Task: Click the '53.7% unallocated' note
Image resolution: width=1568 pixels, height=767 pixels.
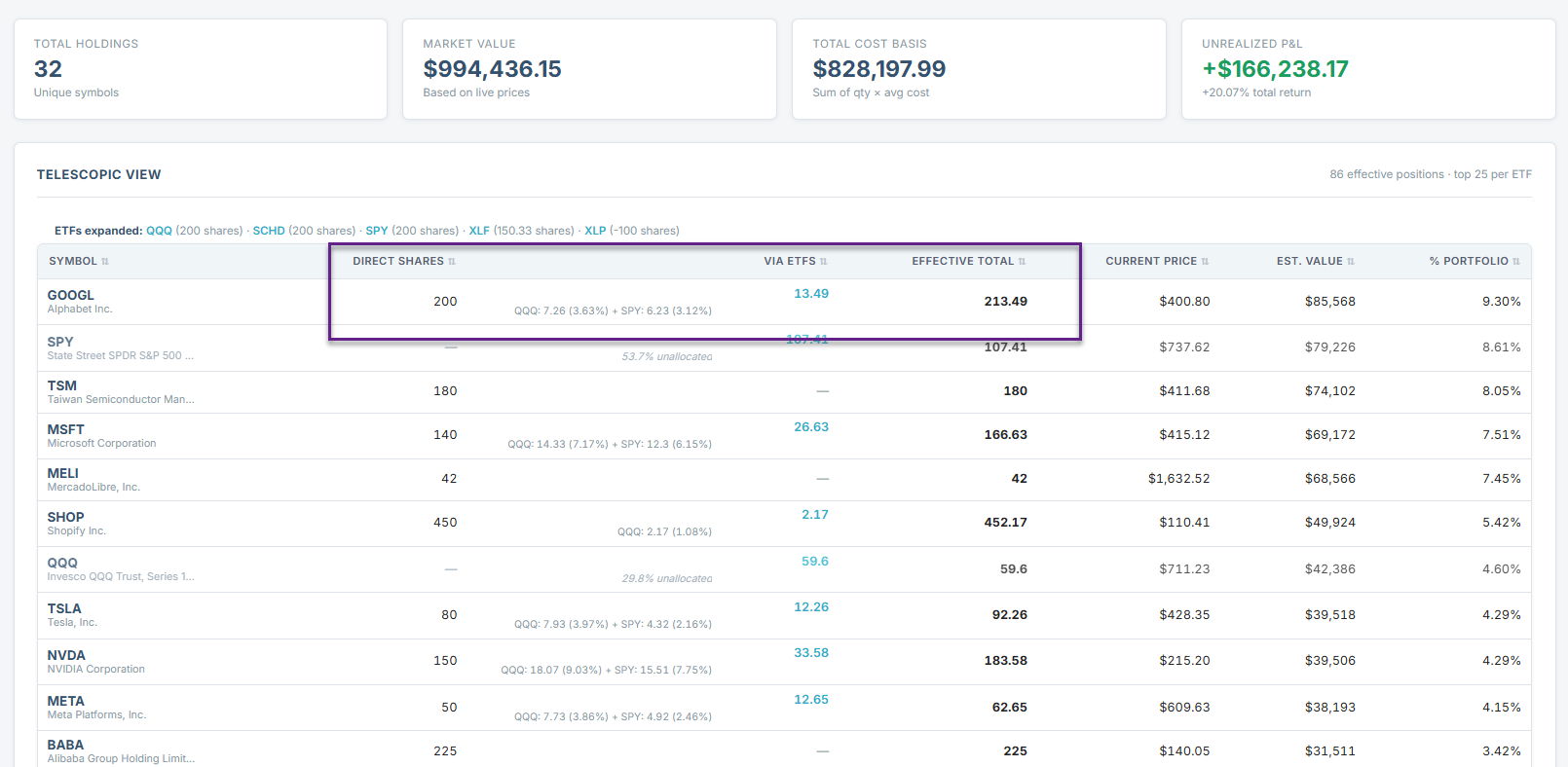Action: (667, 357)
